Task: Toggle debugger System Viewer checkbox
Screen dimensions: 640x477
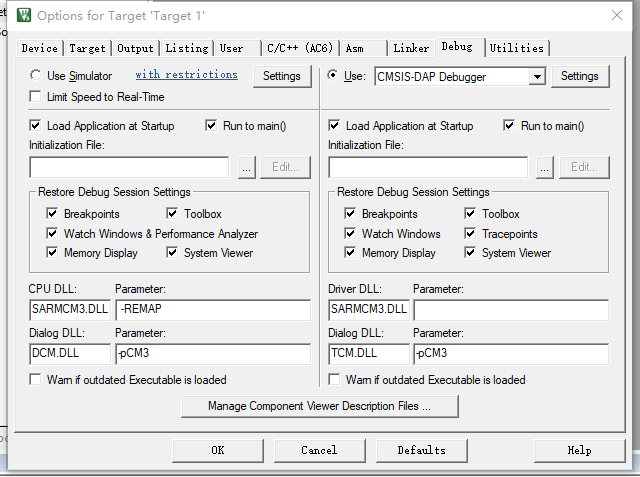Action: tap(470, 253)
